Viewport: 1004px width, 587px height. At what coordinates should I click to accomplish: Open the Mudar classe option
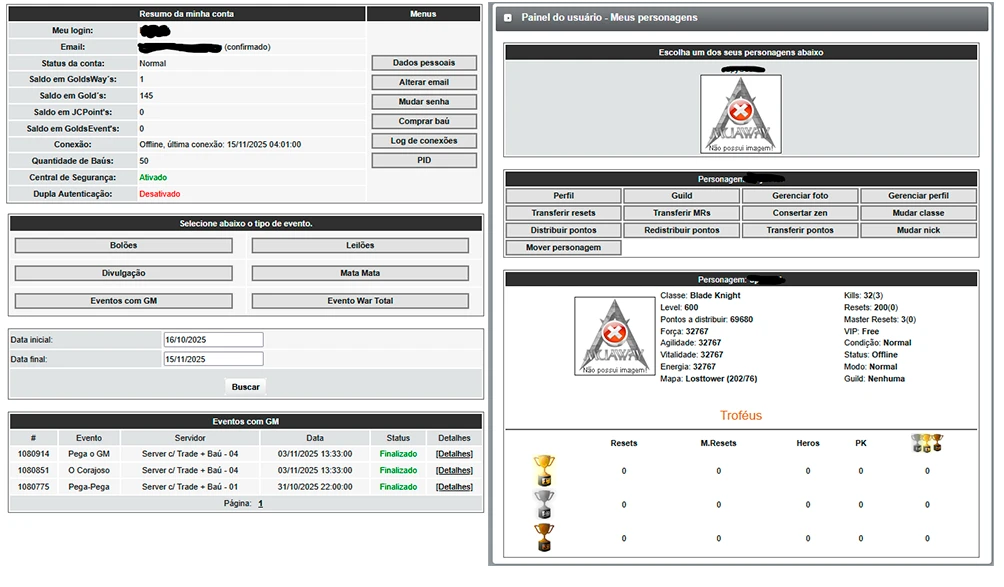pos(919,213)
